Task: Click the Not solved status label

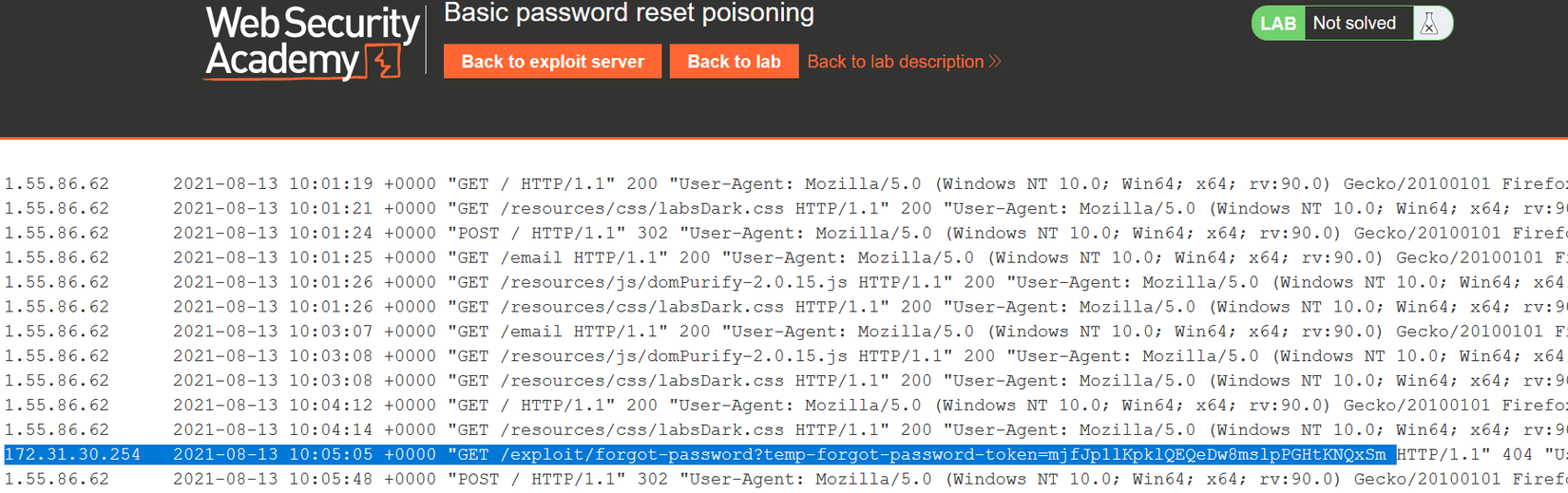Action: pos(1354,24)
